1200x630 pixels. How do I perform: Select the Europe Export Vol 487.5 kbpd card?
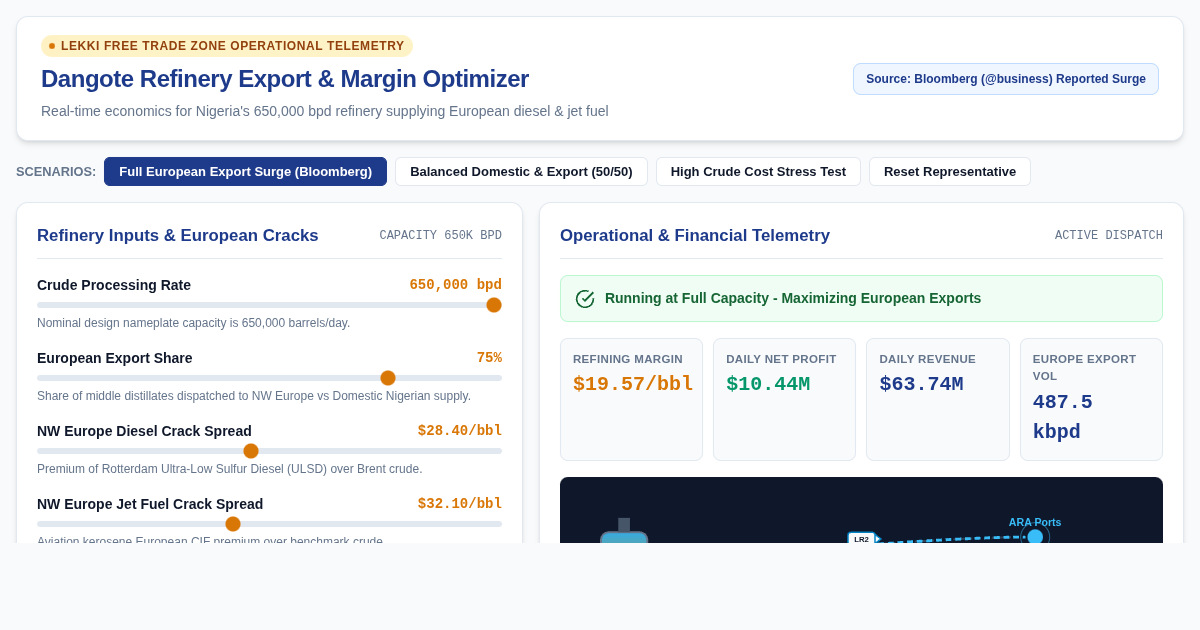[1091, 399]
